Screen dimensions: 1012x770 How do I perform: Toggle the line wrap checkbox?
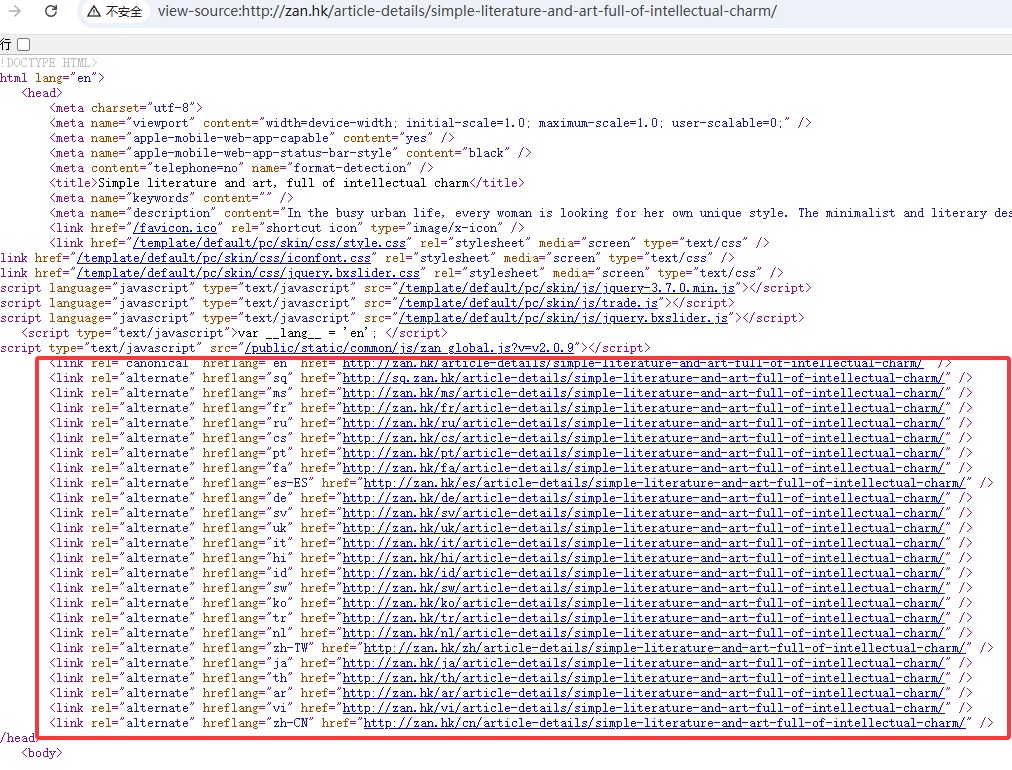click(x=24, y=45)
